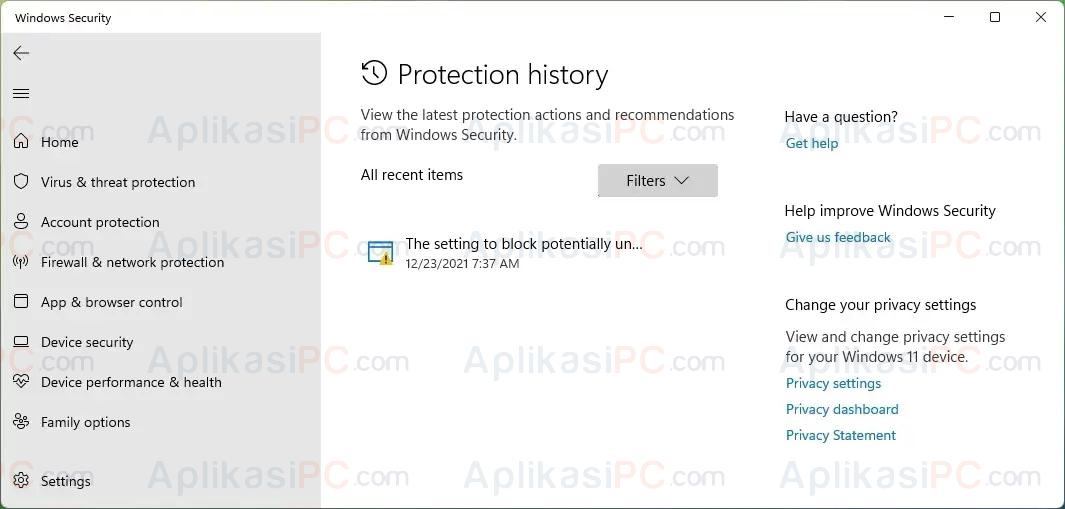Open the Privacy settings link
1065x509 pixels.
coord(833,383)
